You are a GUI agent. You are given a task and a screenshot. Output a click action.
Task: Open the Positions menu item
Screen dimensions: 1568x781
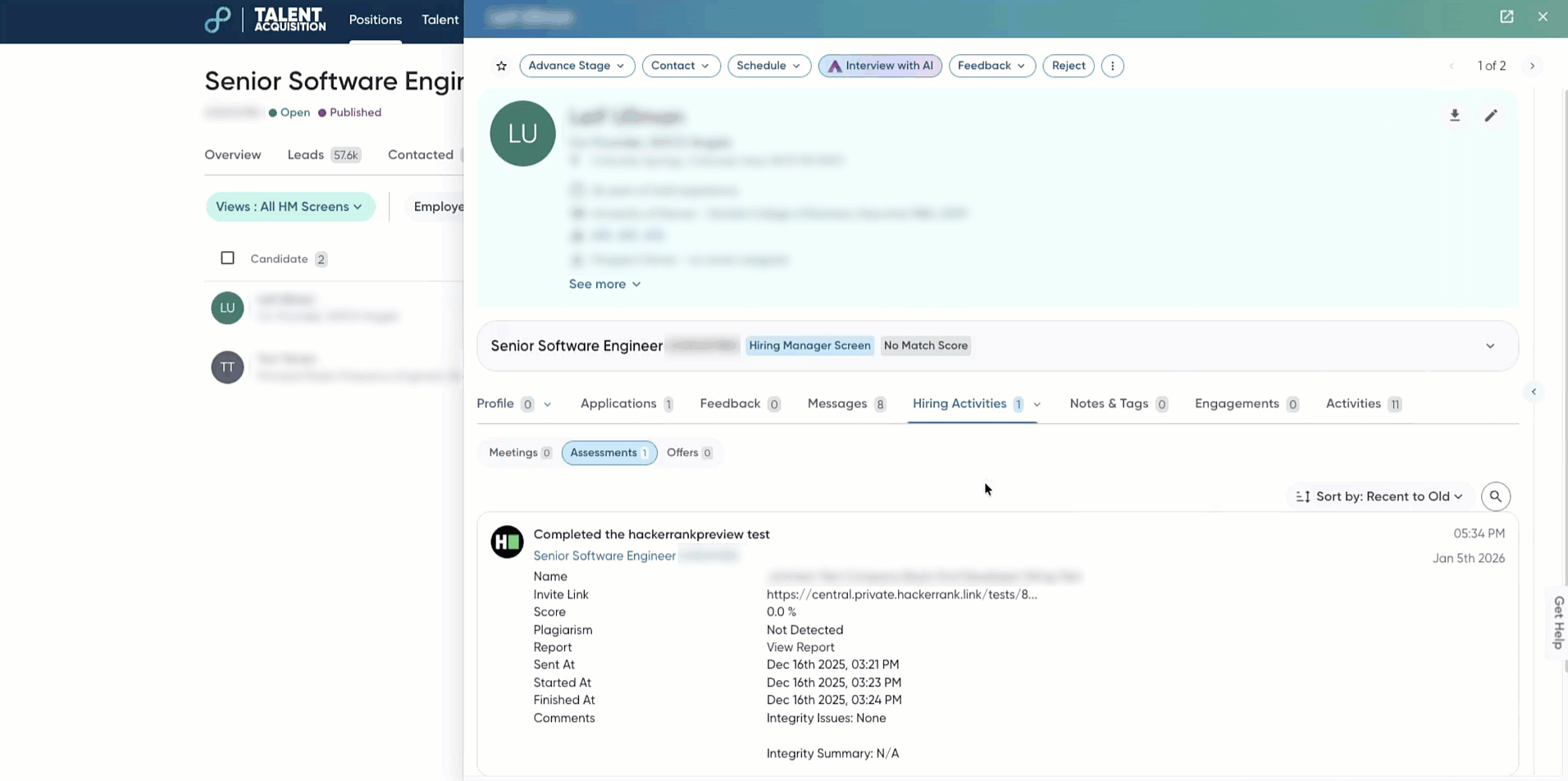click(375, 20)
